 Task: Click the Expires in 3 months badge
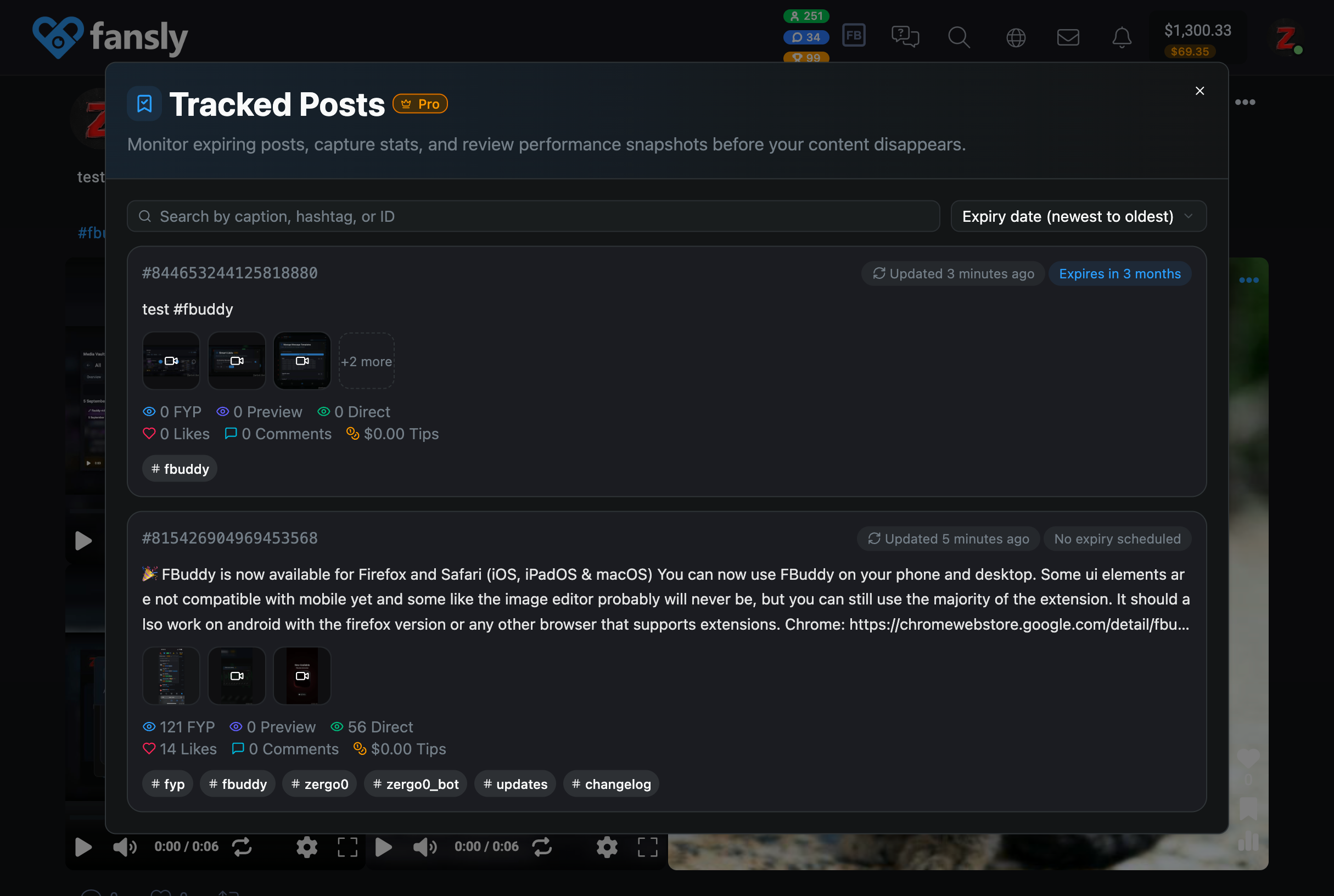point(1119,273)
